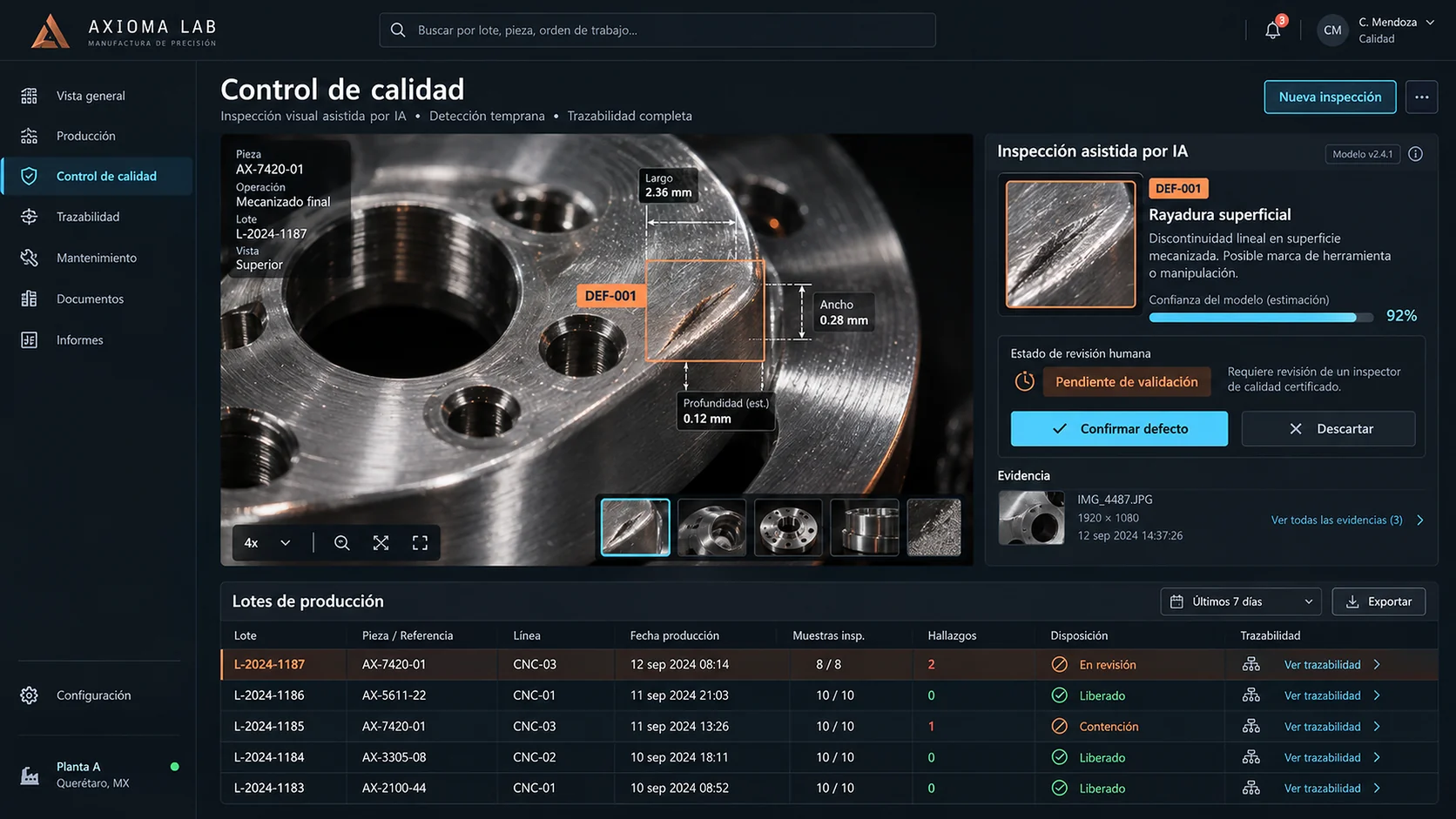Click the L-2024-1187 lot cell
The image size is (1456, 819).
pos(269,664)
